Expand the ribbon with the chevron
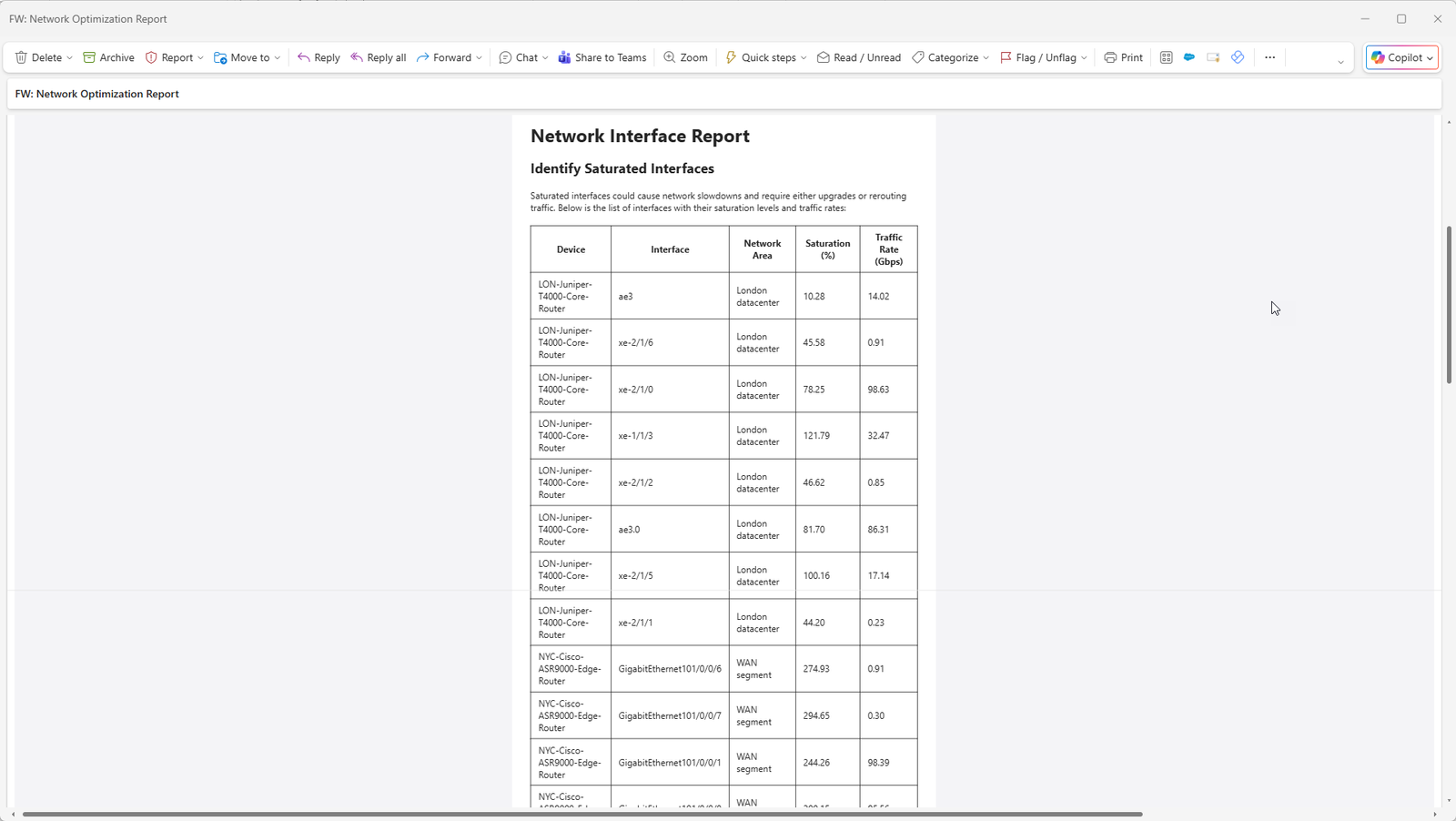Screen dimensions: 1456x821 pyautogui.click(x=1340, y=62)
